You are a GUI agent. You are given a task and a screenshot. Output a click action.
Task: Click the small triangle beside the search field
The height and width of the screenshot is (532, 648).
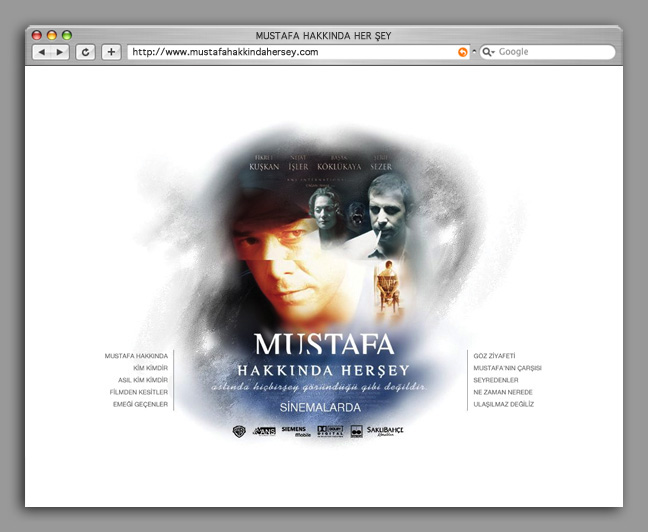(x=474, y=51)
